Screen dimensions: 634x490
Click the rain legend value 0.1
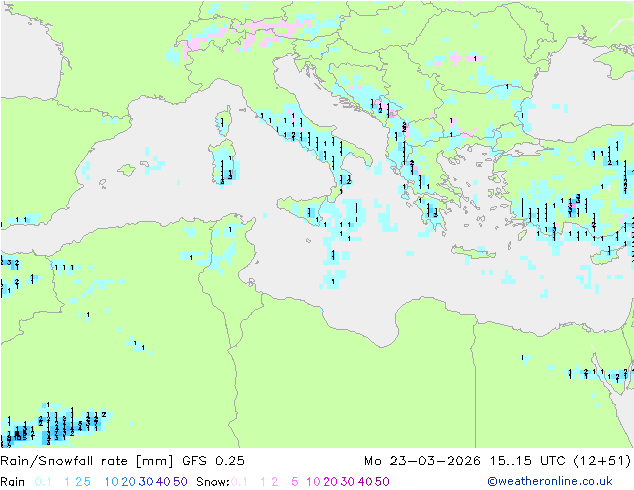coord(43,482)
